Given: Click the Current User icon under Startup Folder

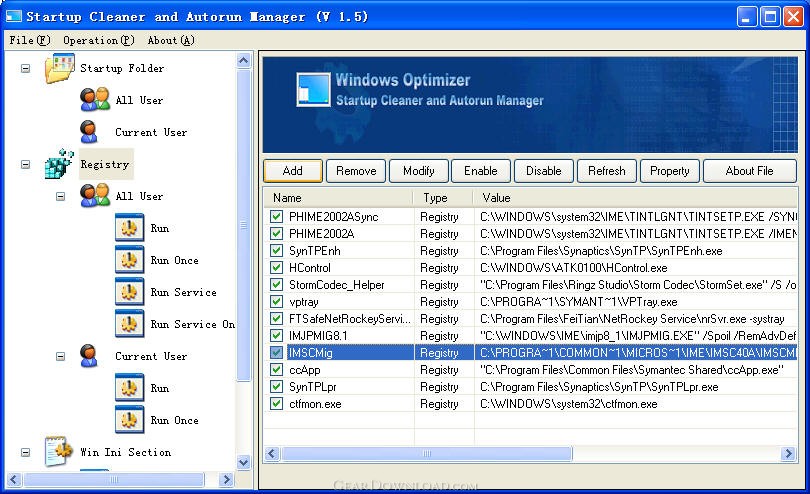Looking at the screenshot, I should coord(89,132).
